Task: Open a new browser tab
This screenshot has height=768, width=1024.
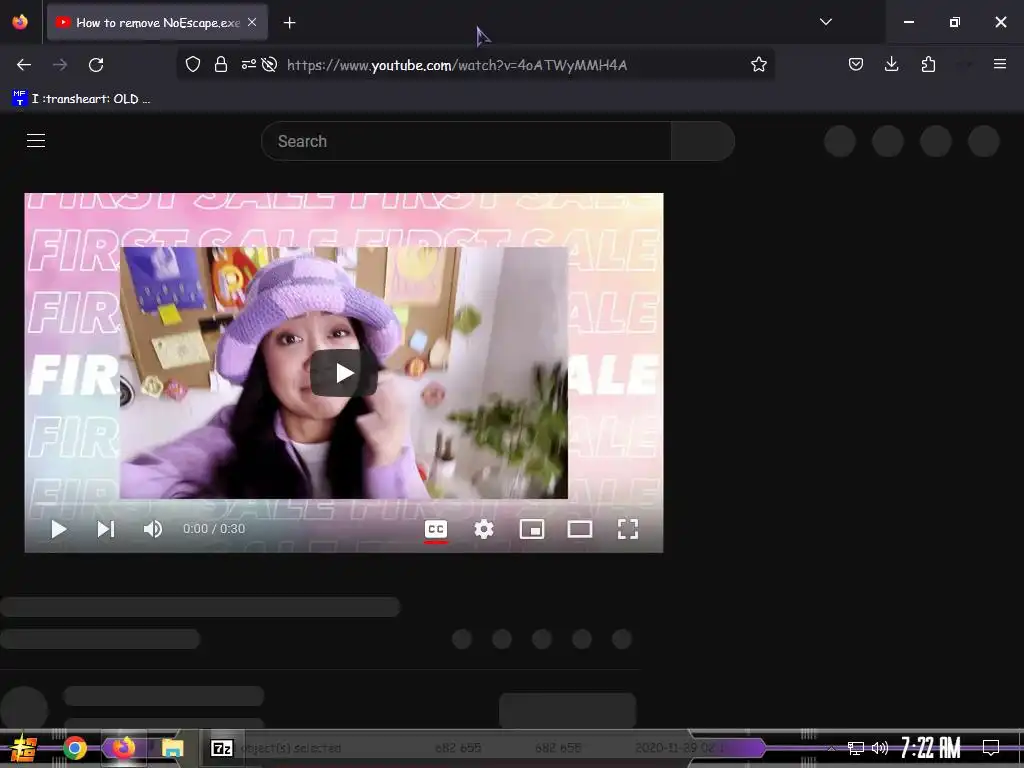Action: coord(289,23)
